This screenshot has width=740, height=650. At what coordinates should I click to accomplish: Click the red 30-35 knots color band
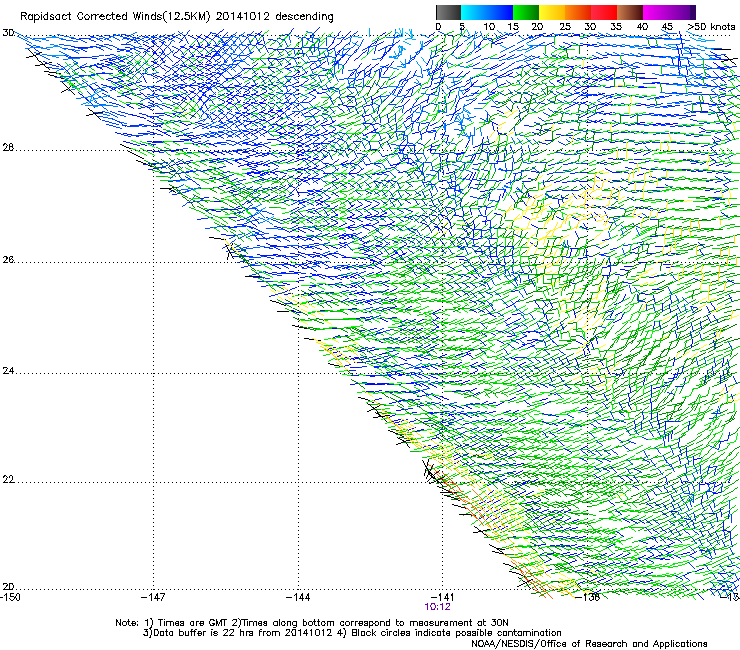tap(604, 12)
